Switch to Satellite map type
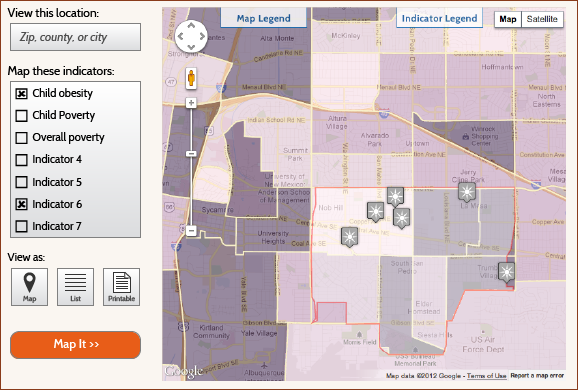The width and height of the screenshot is (578, 390). (x=542, y=19)
